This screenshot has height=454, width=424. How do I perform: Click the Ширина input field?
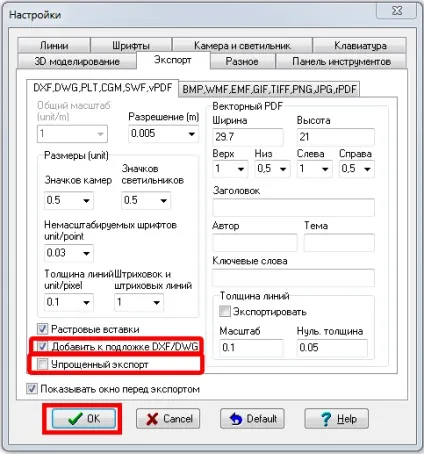[248, 137]
